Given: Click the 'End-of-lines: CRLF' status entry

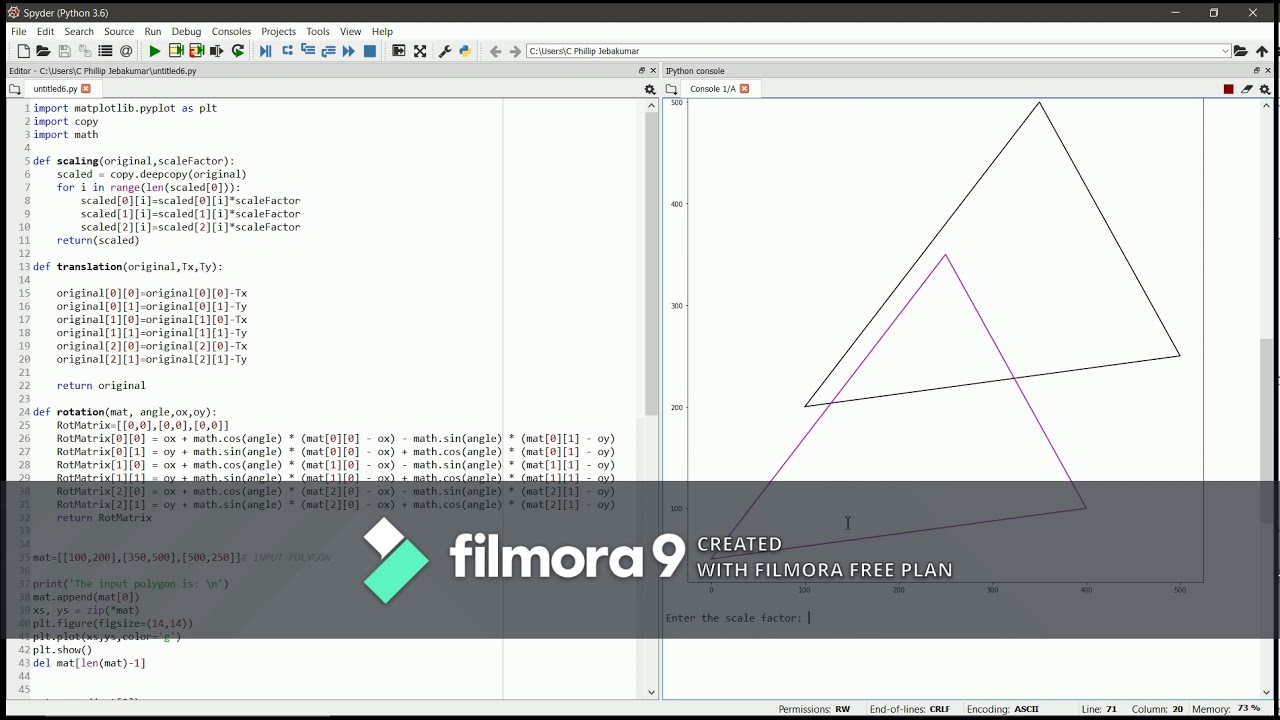Looking at the screenshot, I should pos(910,709).
